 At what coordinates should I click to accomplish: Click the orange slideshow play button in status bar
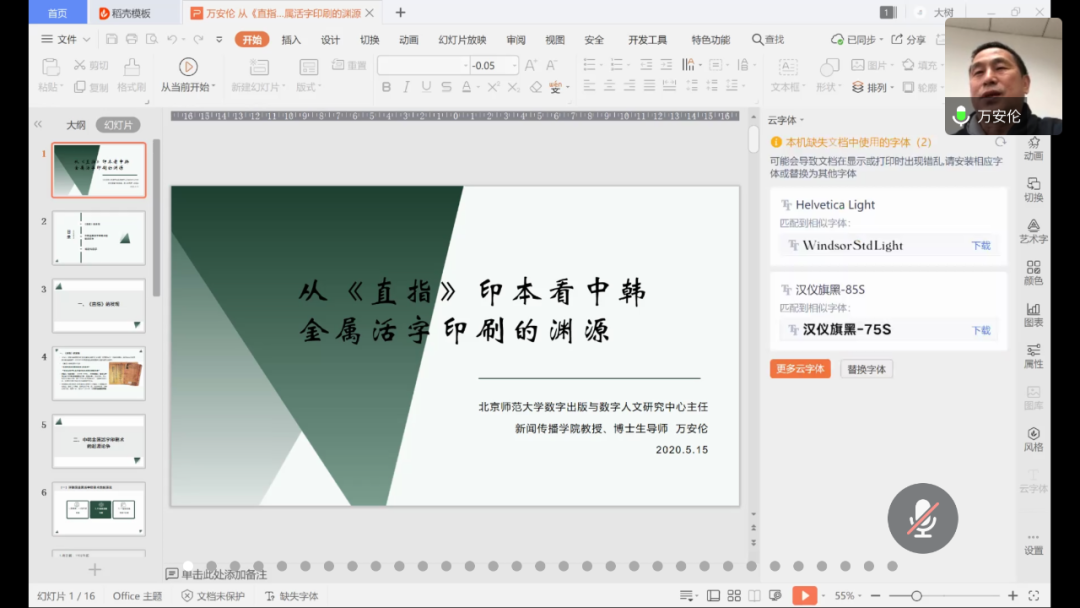[x=804, y=596]
